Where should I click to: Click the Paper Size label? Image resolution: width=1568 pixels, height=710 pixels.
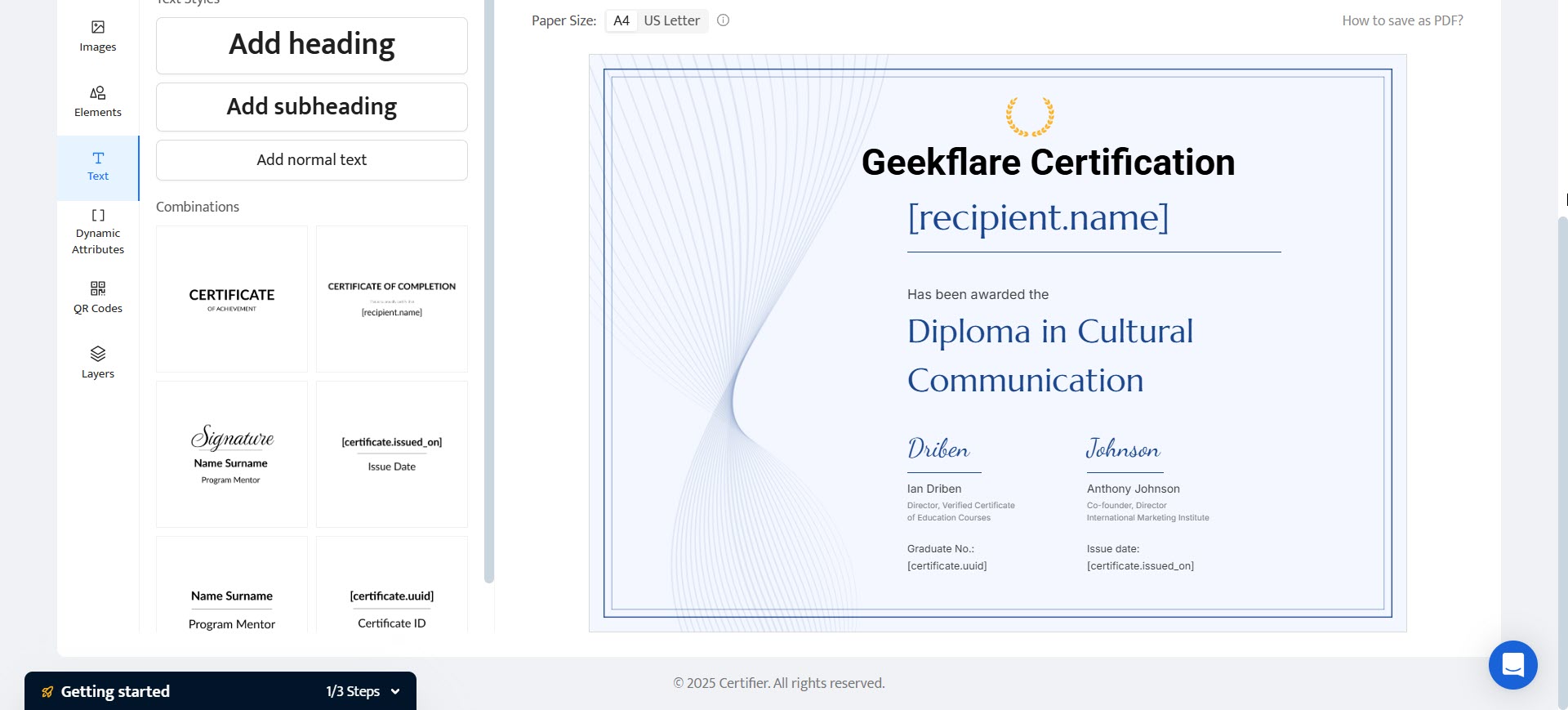(x=563, y=20)
